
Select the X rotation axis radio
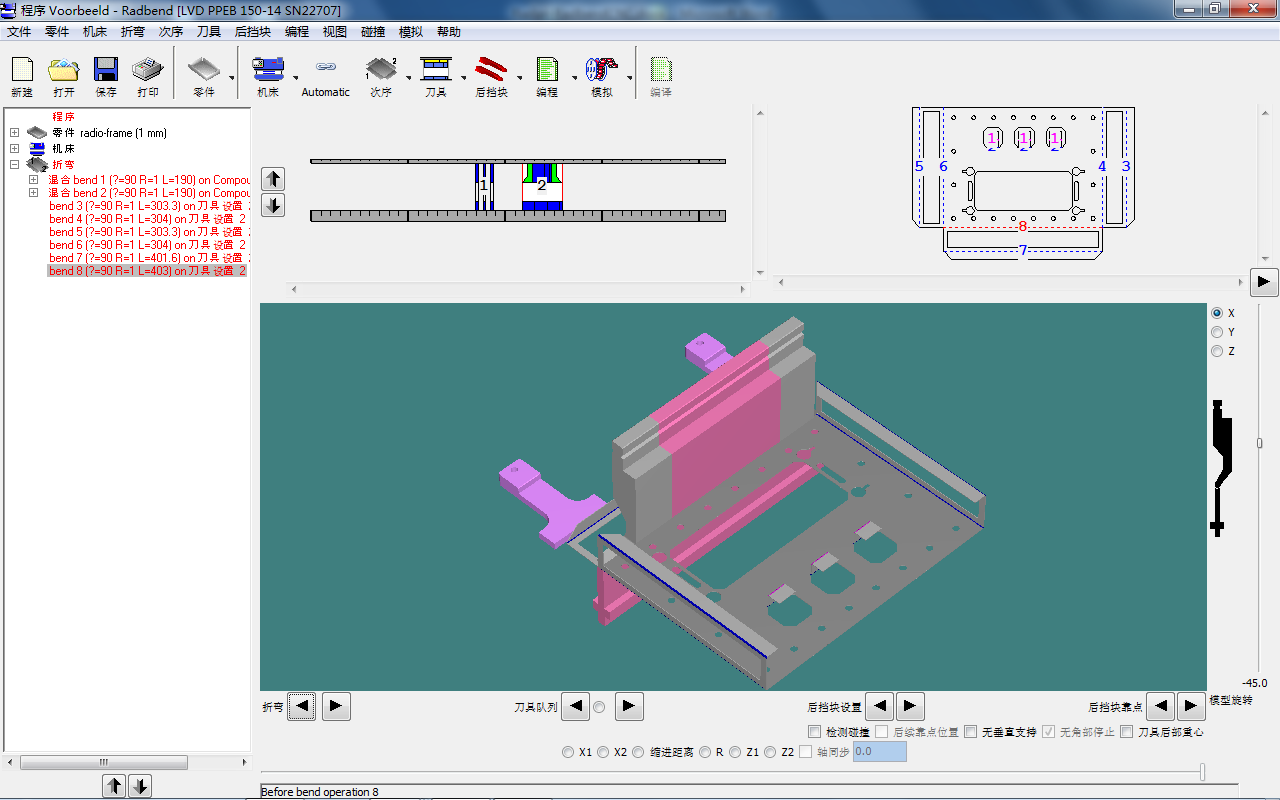(x=1217, y=313)
